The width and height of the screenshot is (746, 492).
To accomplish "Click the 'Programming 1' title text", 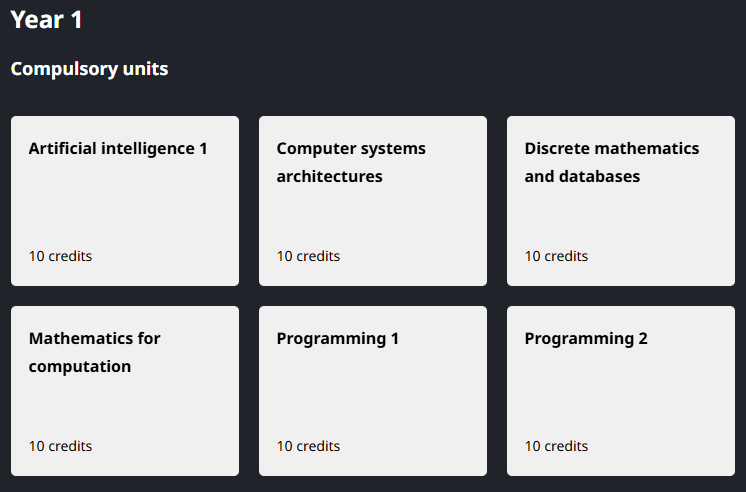I will (x=337, y=338).
